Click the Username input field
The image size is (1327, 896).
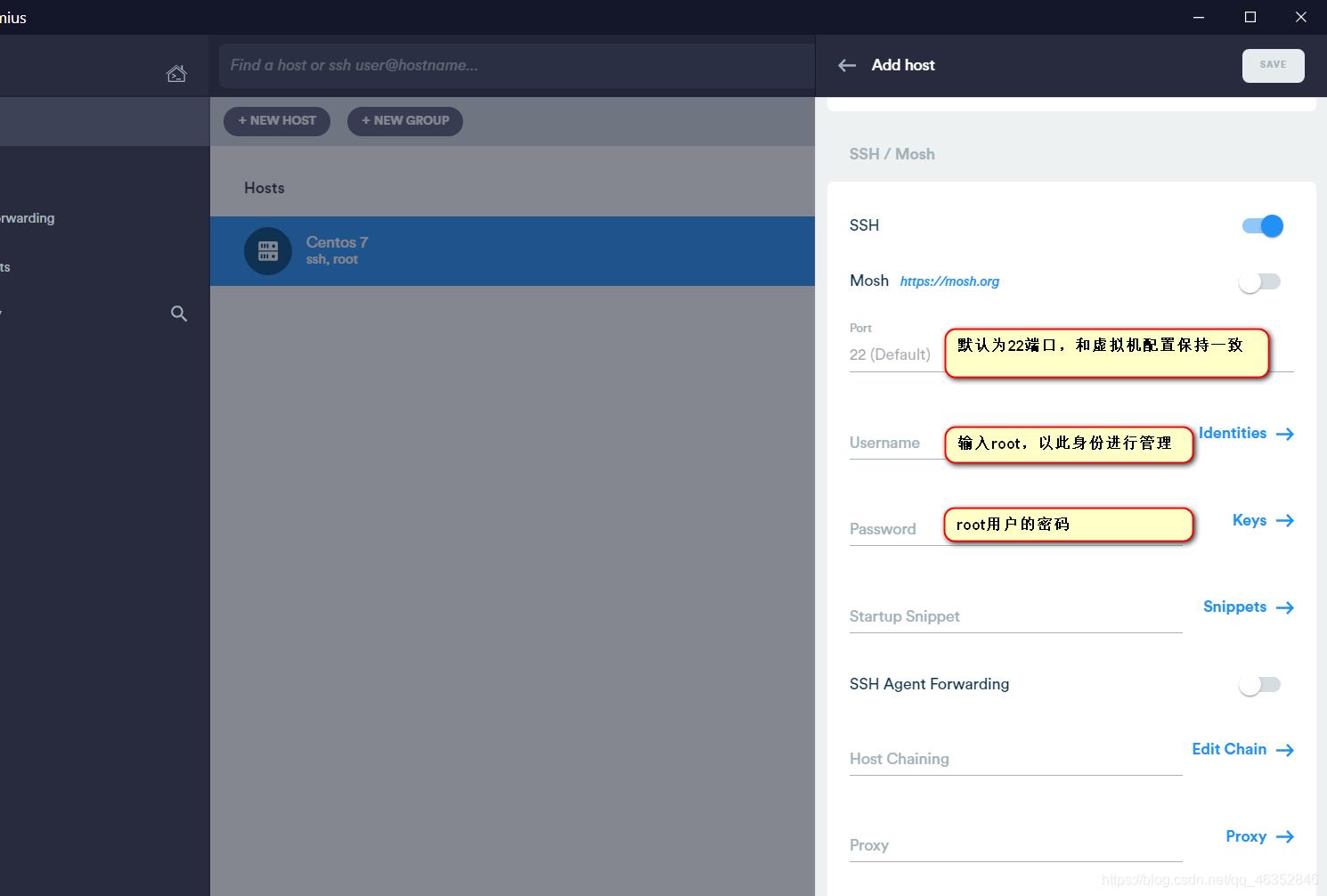(x=1015, y=444)
